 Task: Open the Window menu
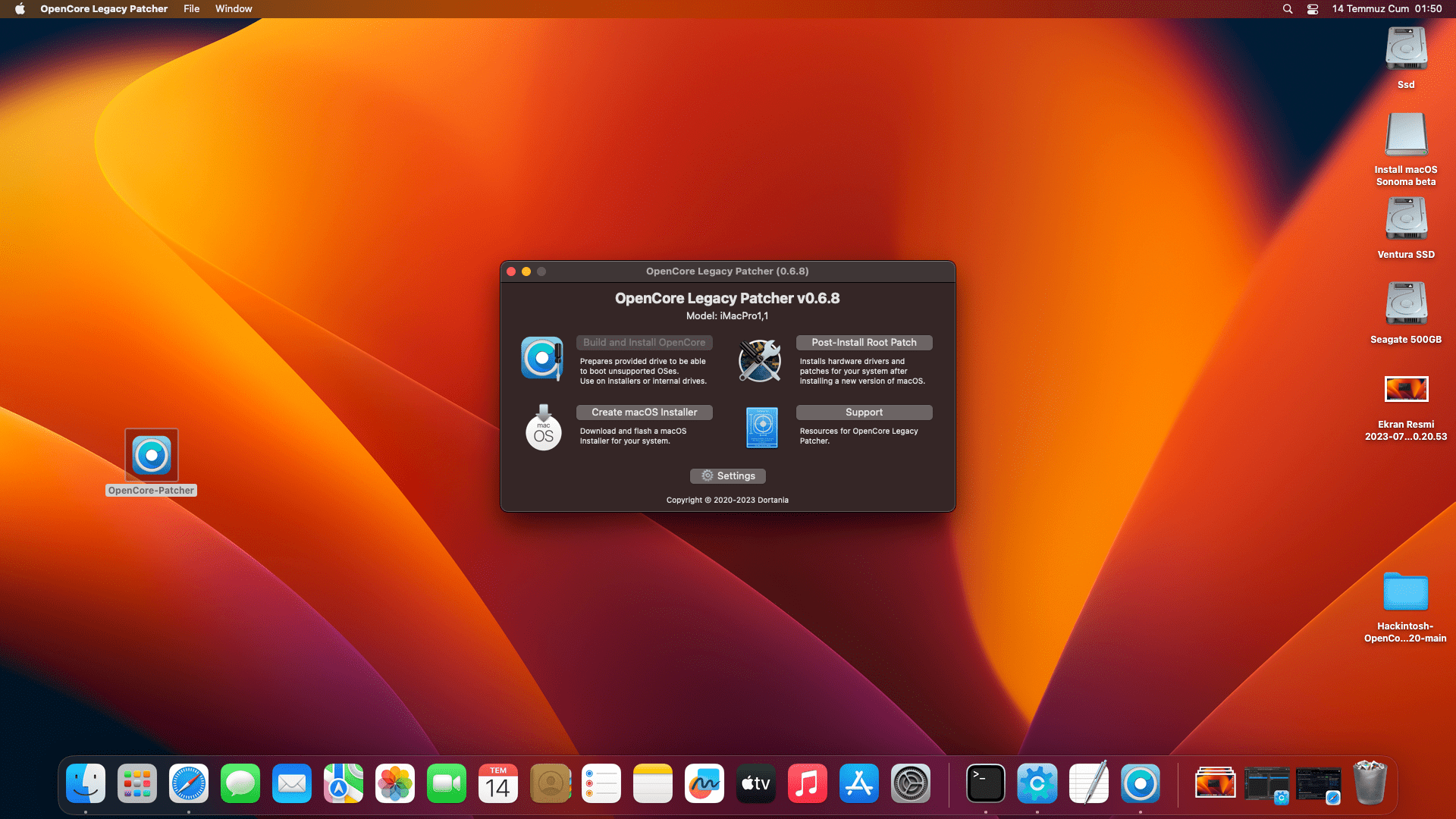(234, 9)
